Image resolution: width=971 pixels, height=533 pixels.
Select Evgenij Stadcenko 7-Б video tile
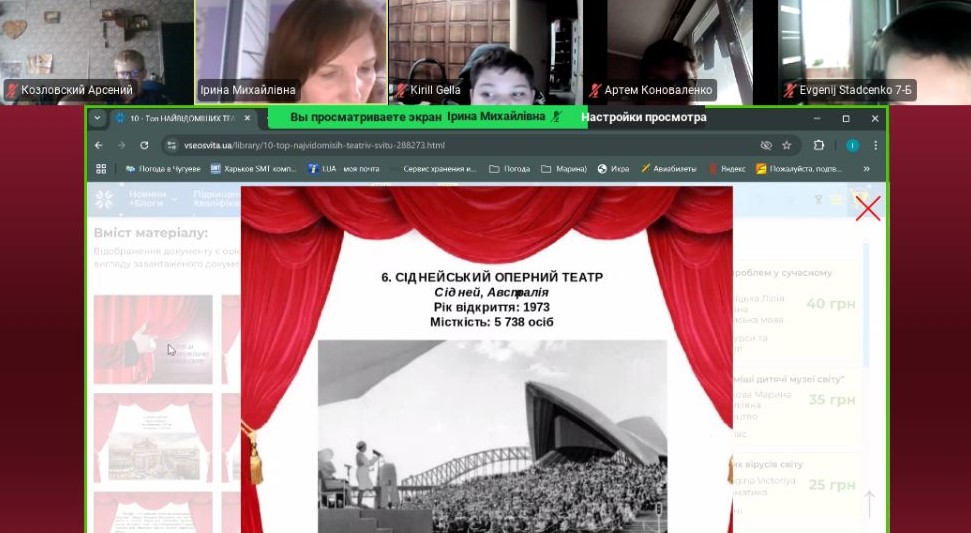click(x=874, y=52)
